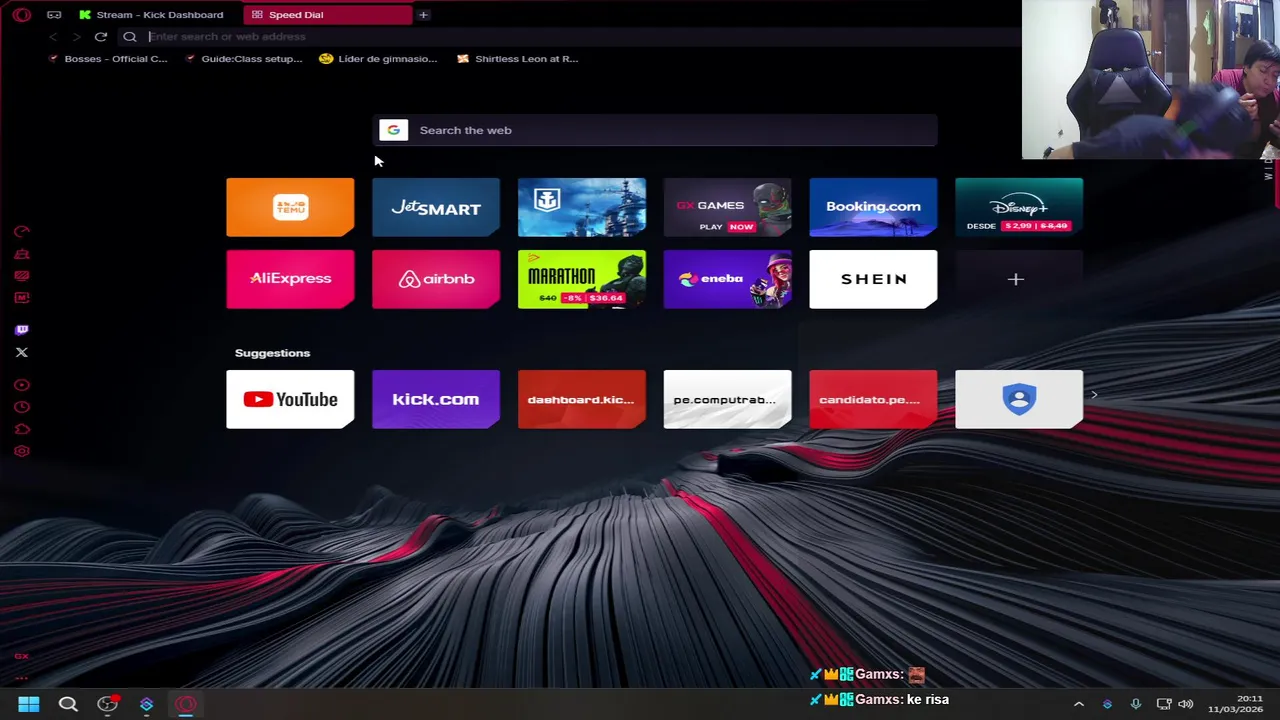Open the Disney+ speed dial tile

tap(1019, 207)
